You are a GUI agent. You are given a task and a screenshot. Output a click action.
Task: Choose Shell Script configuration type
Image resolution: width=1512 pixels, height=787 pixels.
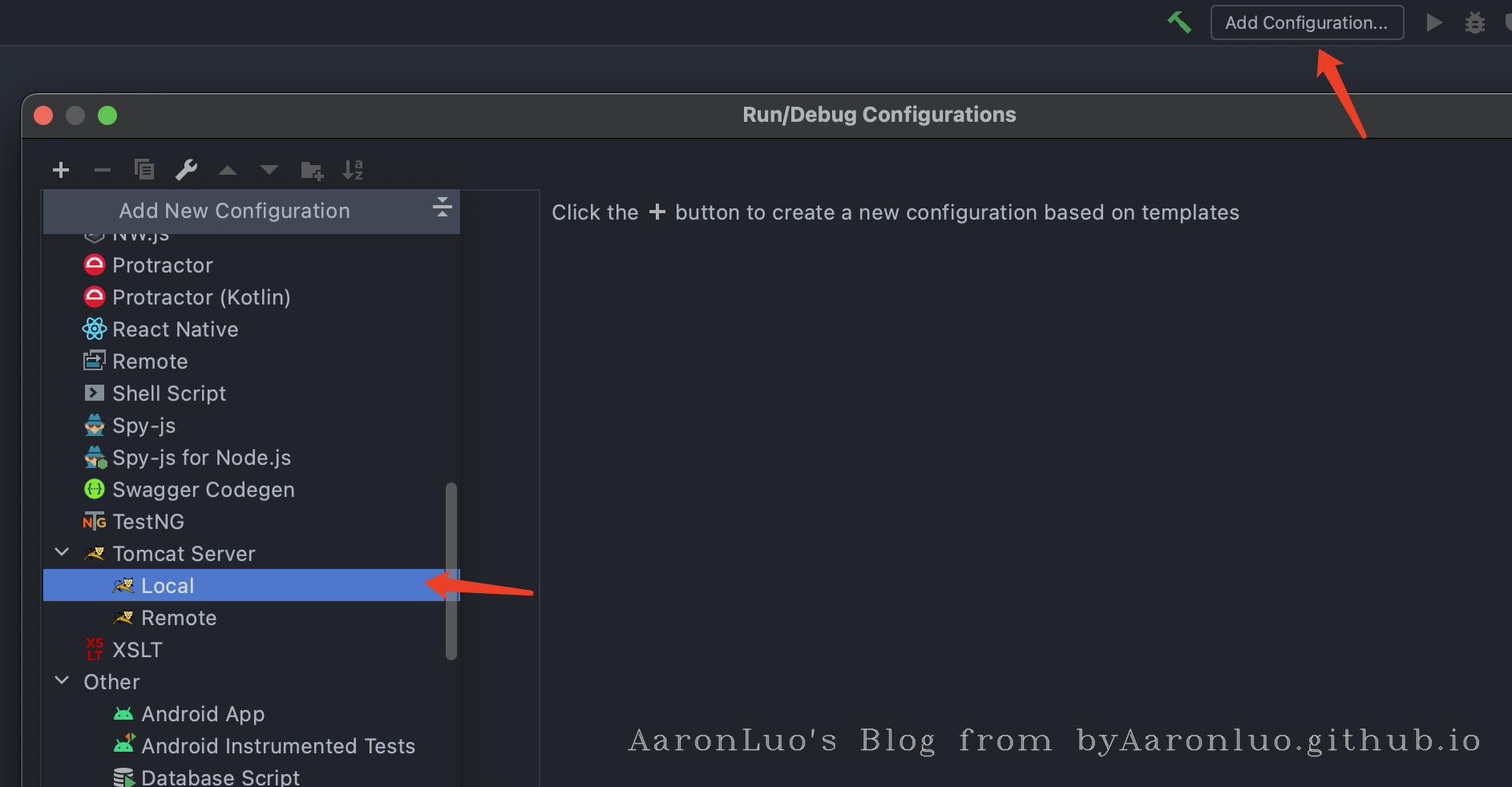point(252,393)
